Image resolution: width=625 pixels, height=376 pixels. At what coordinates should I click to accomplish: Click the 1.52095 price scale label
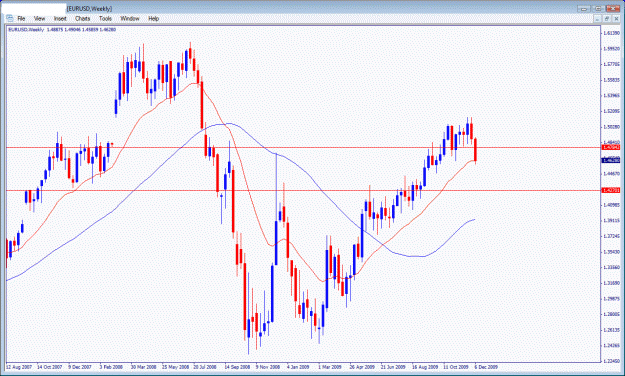[x=611, y=111]
